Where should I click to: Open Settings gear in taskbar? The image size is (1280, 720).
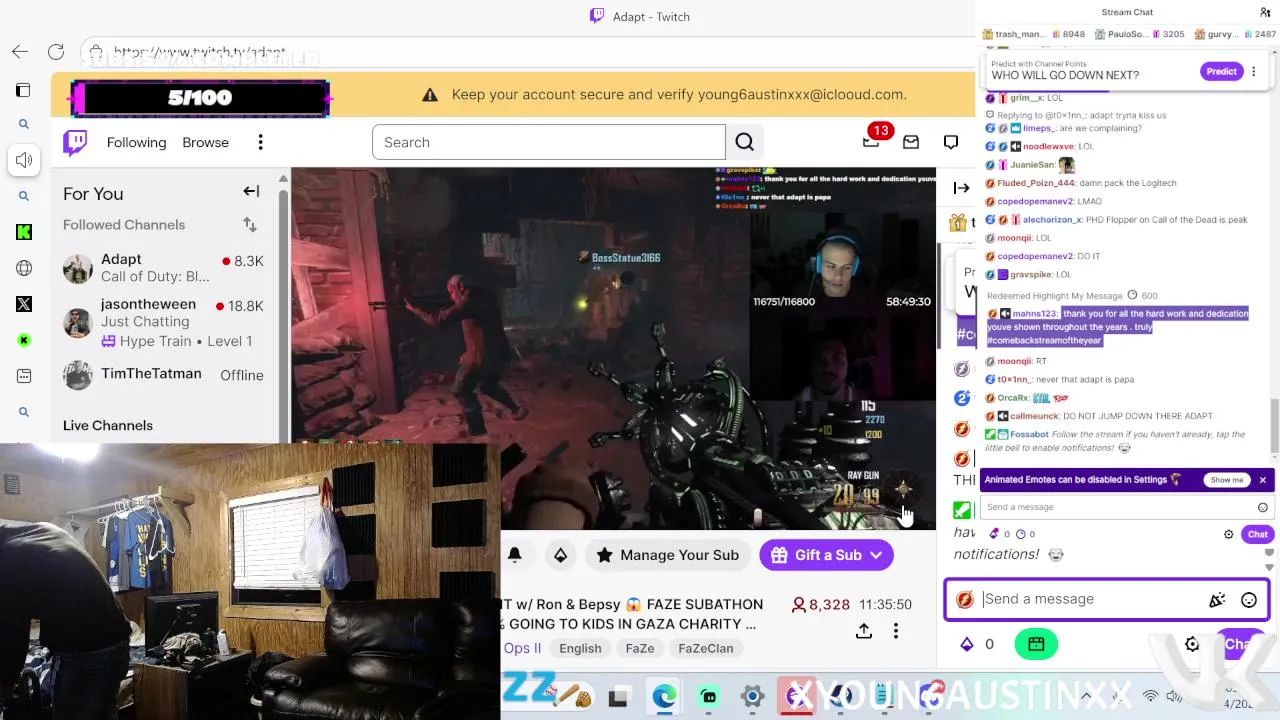(753, 697)
